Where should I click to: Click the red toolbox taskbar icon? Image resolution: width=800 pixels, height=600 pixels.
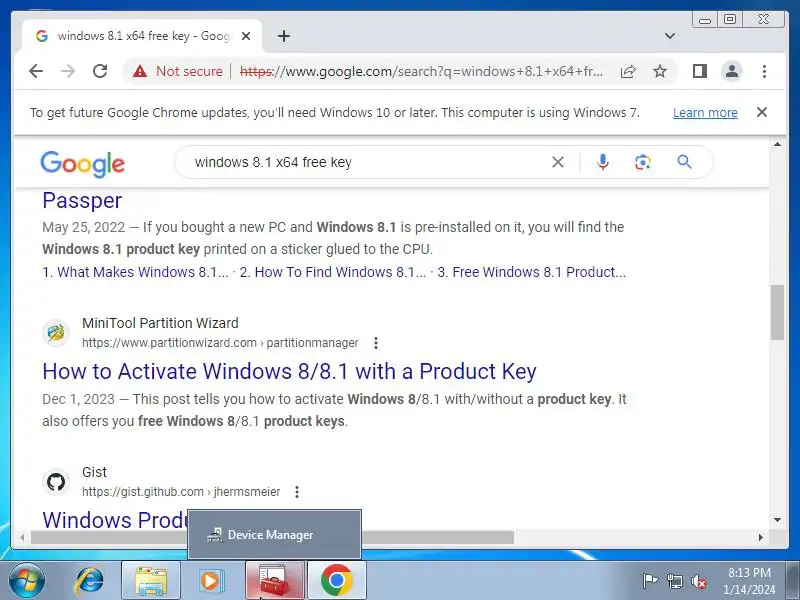click(x=275, y=581)
